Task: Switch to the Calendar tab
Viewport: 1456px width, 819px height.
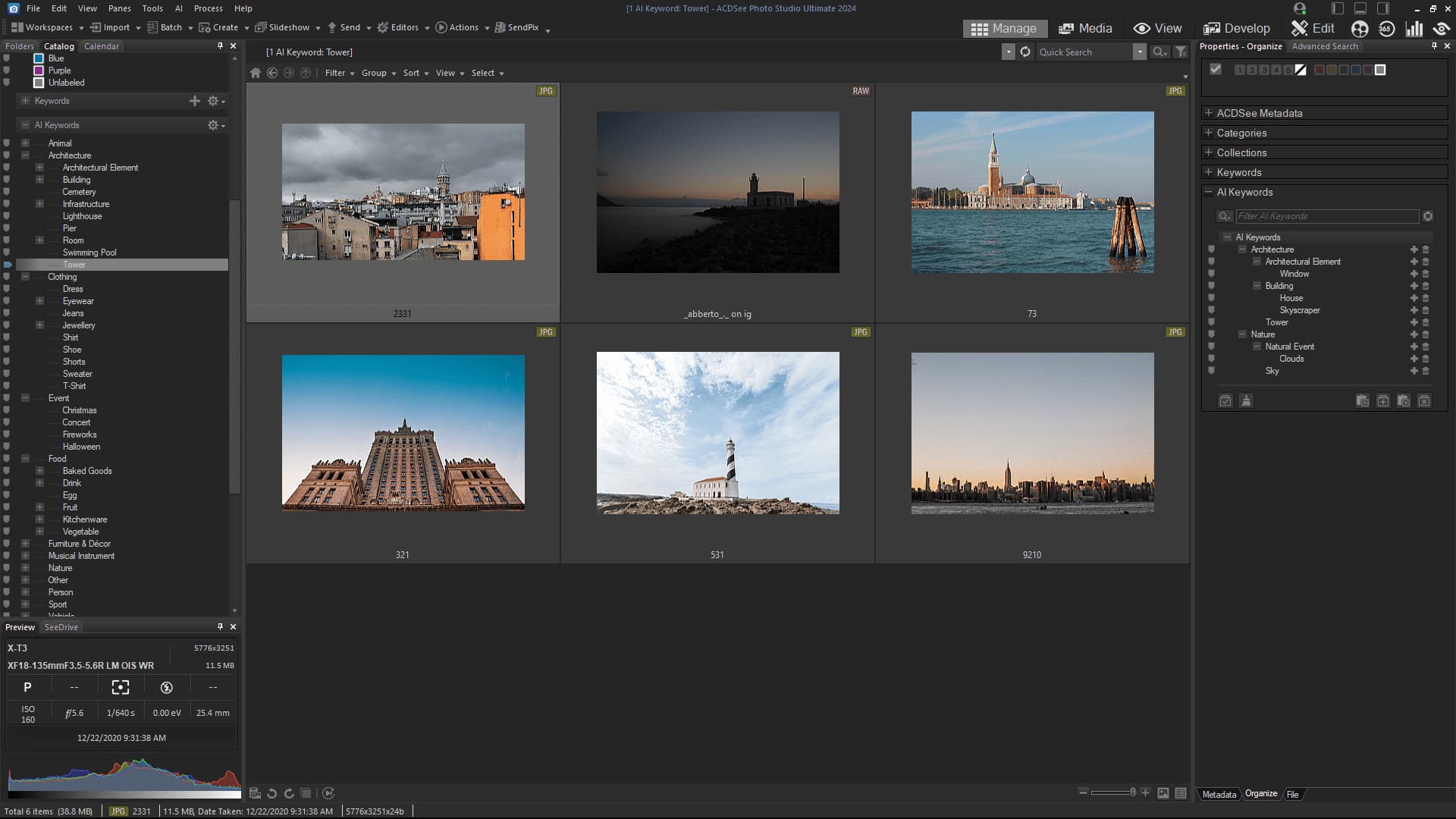Action: [102, 46]
